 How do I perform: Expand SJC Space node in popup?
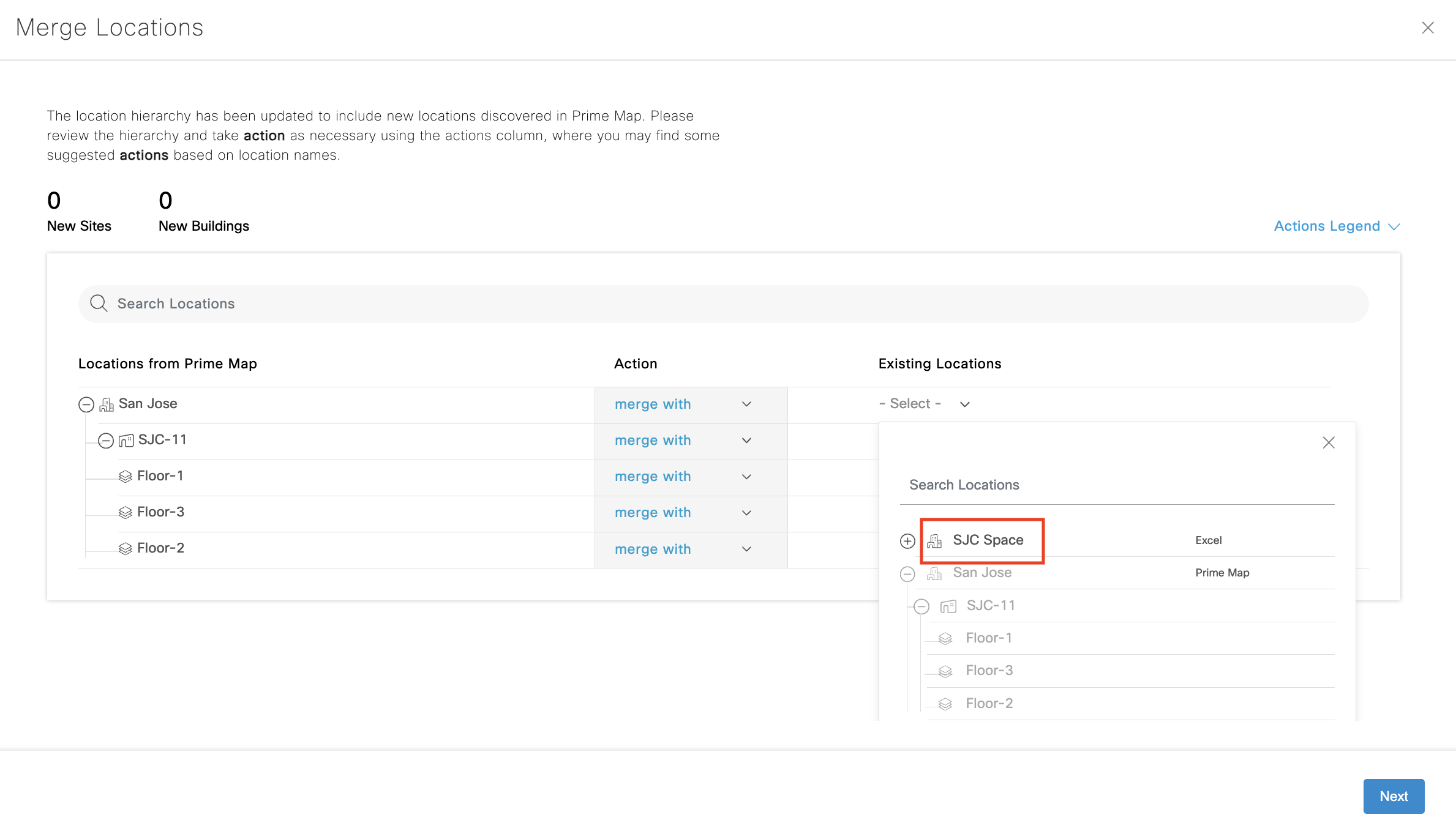click(907, 541)
